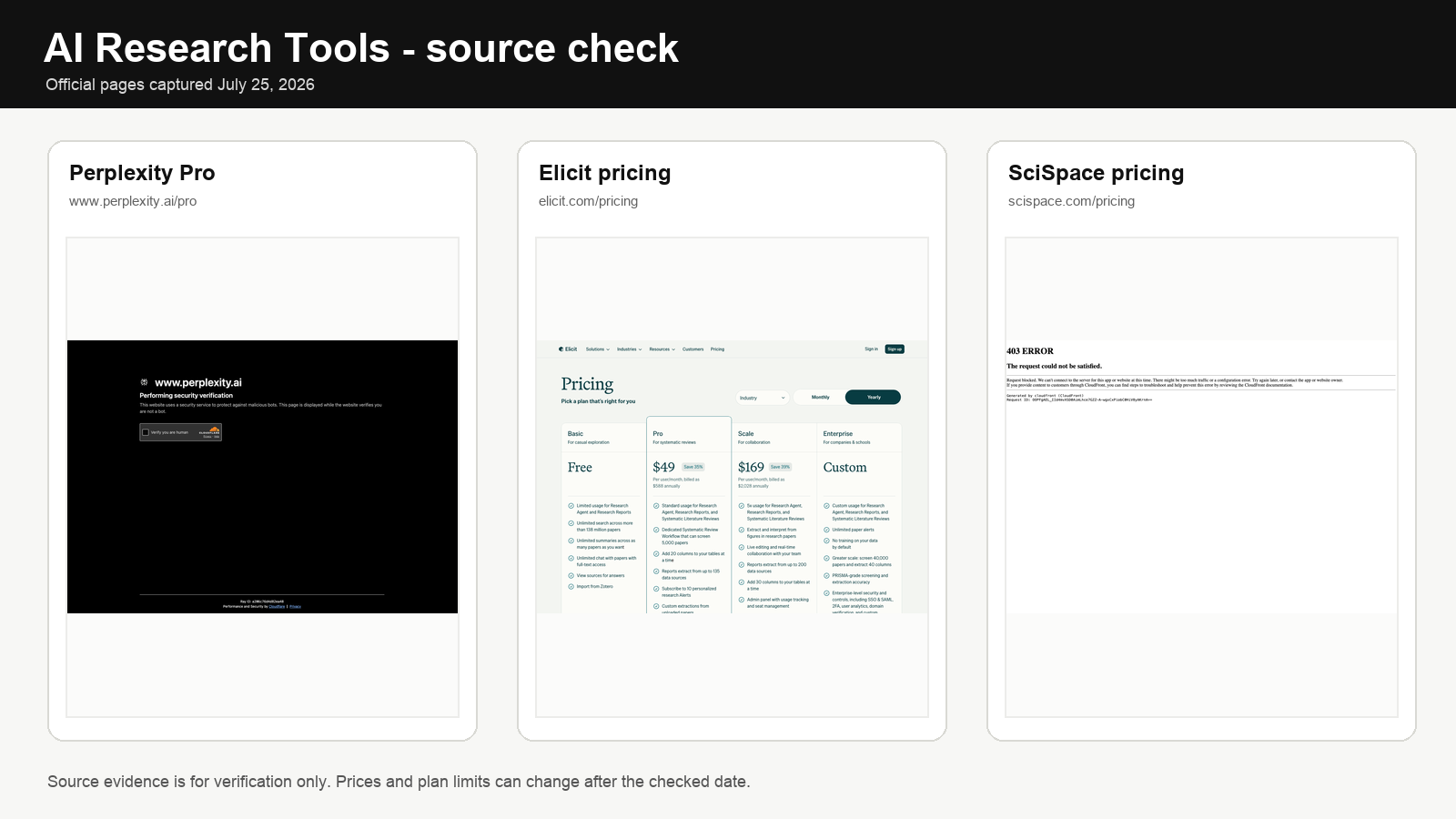Click the Sign up button on Elicit
1456x819 pixels.
895,349
